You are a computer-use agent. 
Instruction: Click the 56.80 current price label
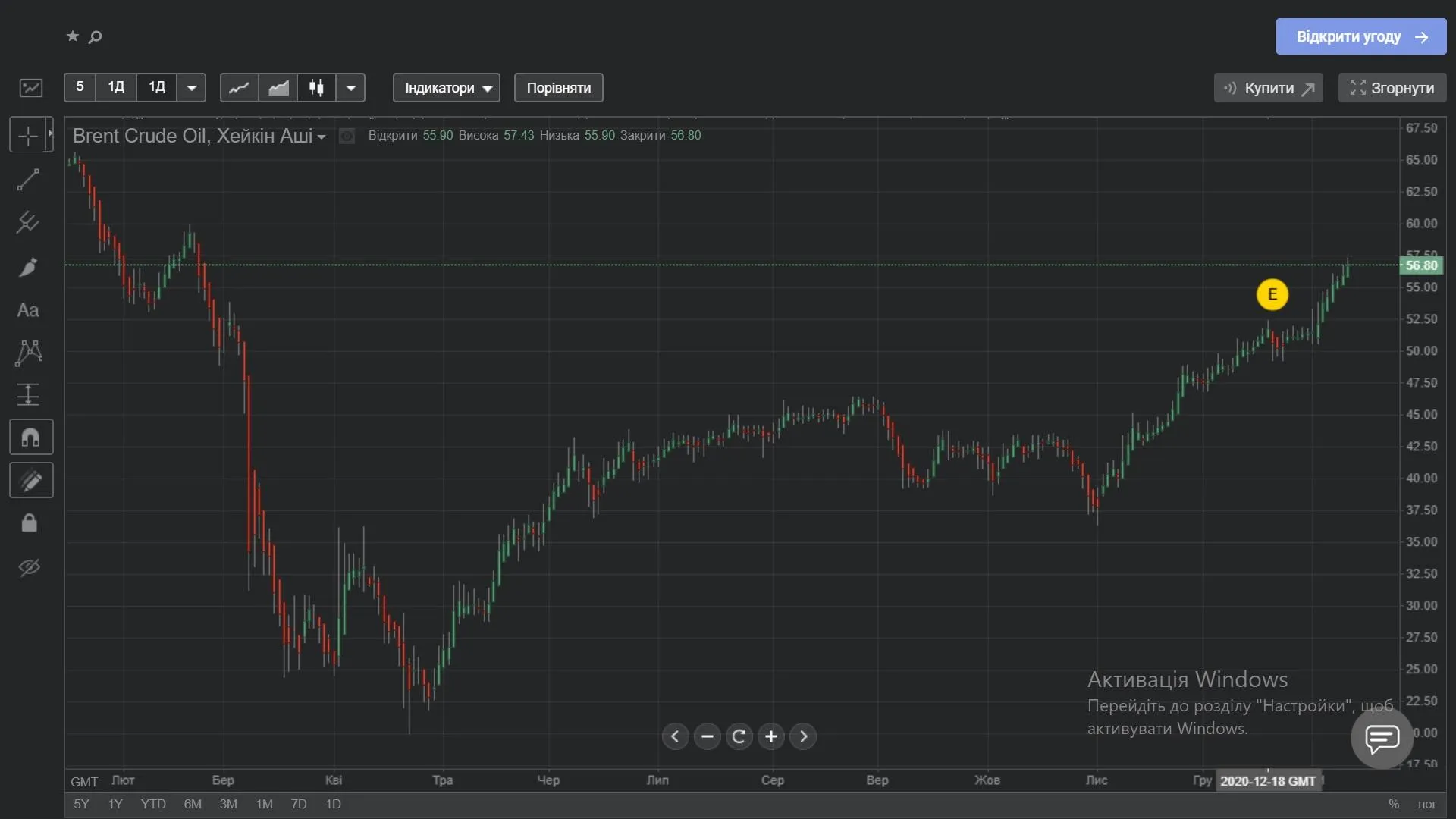(1421, 265)
